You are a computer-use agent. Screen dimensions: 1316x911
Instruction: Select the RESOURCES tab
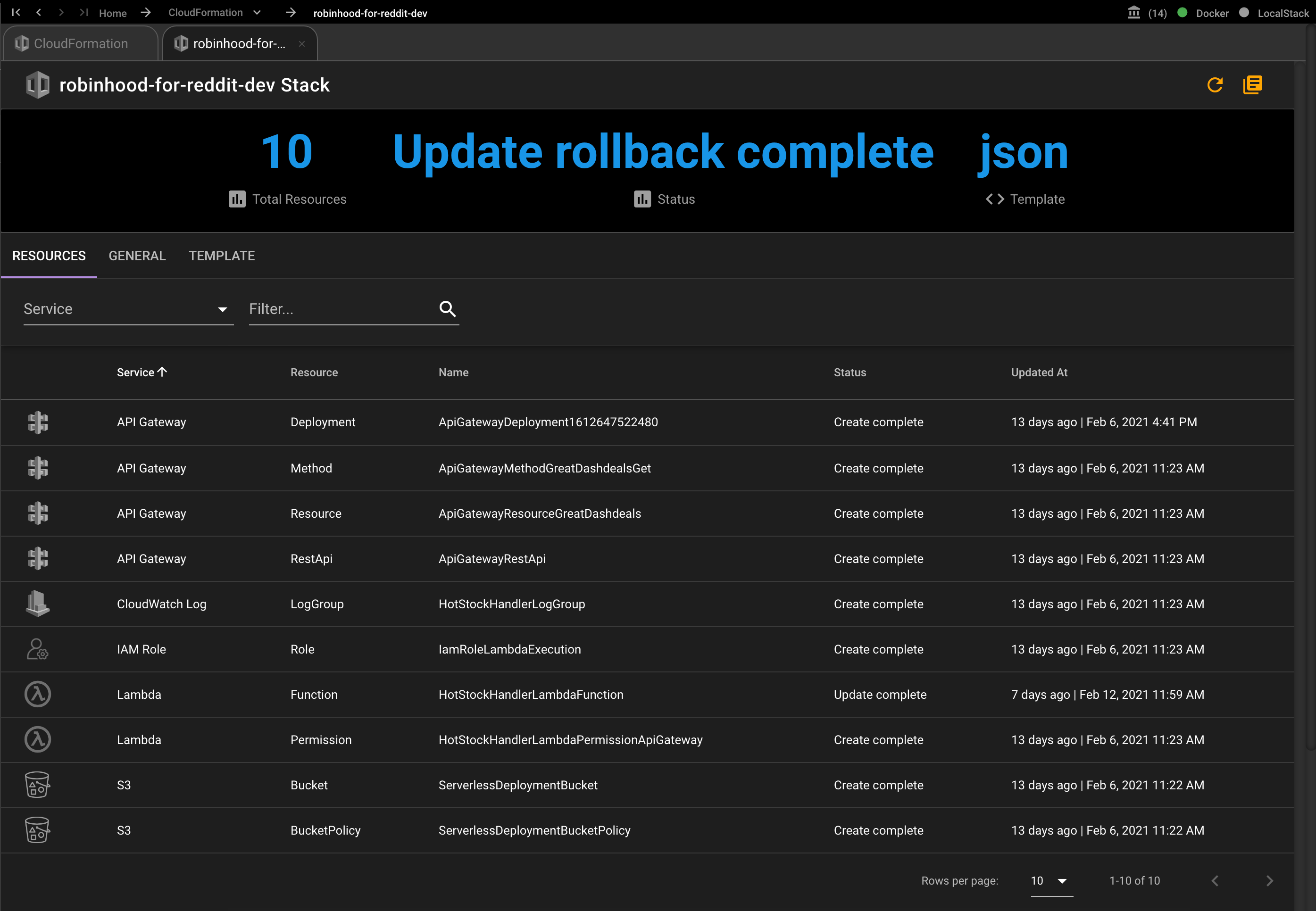pos(49,256)
